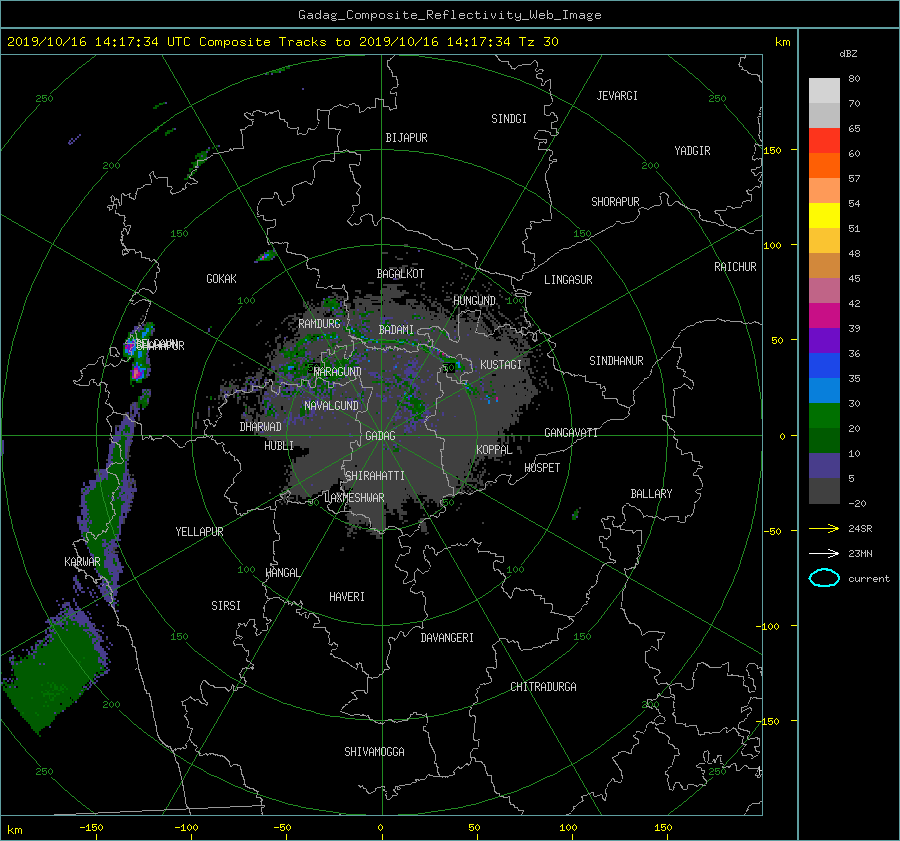Viewport: 900px width, 841px height.
Task: Select the green 30 dBZ color swatch
Action: [x=824, y=415]
